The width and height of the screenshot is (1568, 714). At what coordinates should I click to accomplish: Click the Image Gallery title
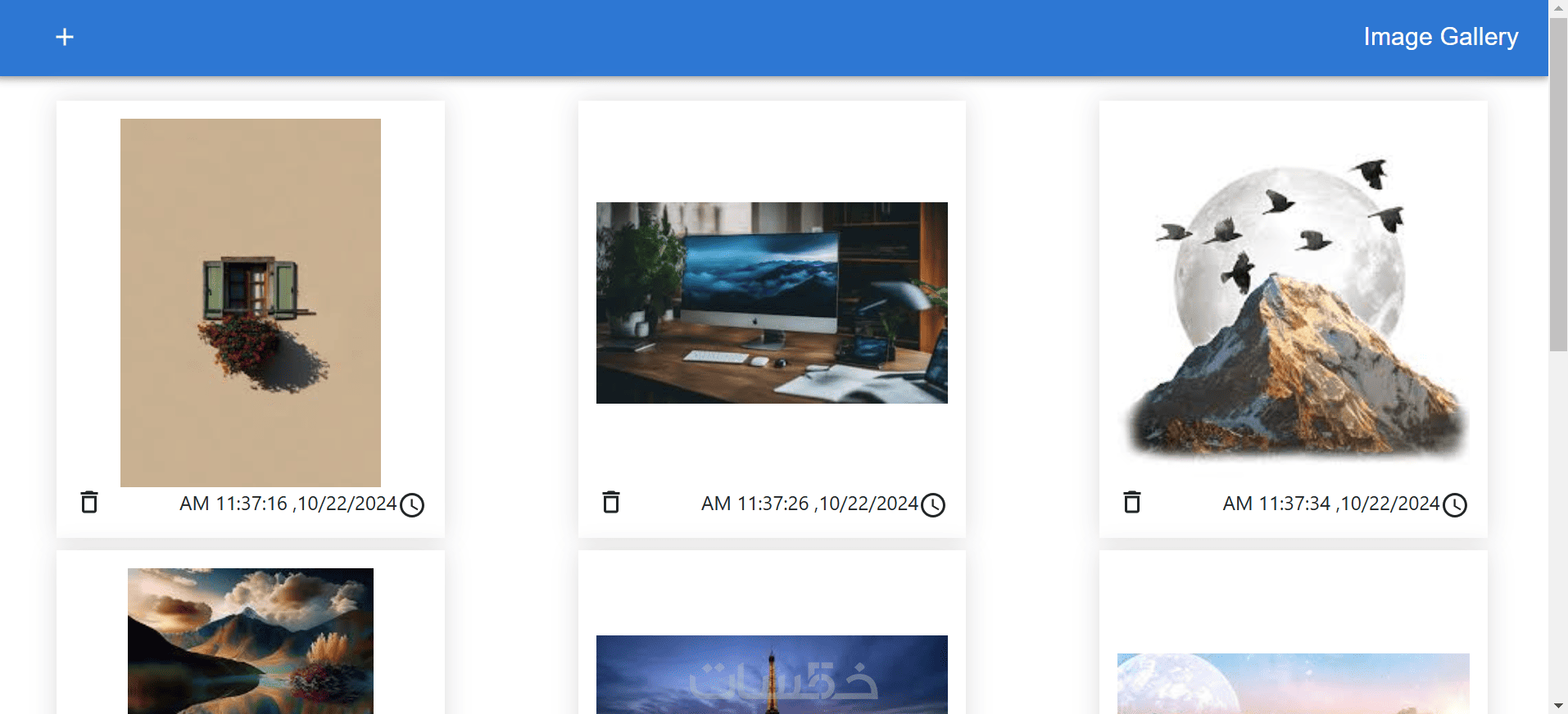1441,37
